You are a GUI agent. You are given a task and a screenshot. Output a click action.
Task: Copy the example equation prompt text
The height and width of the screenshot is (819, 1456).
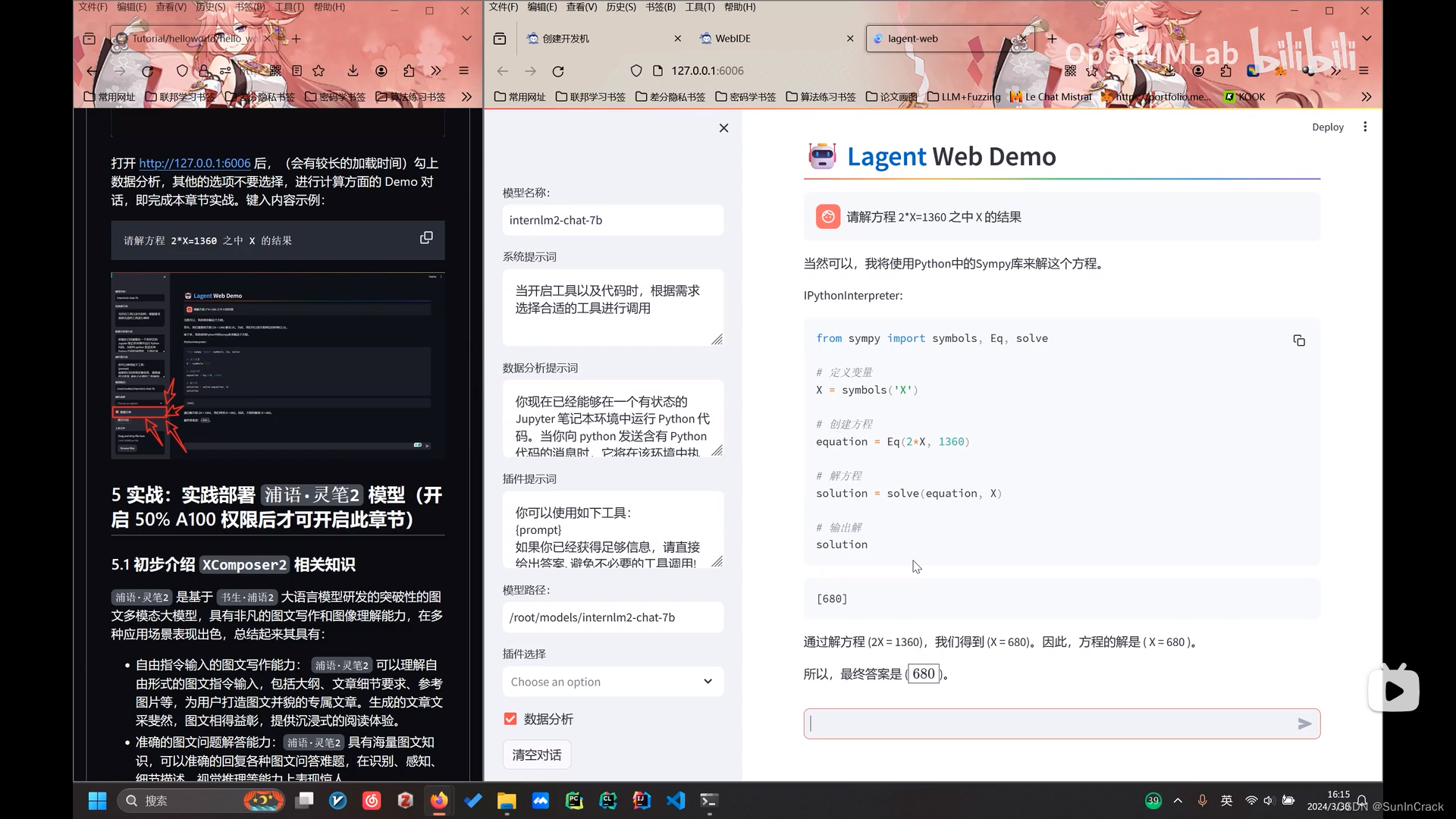coord(426,238)
